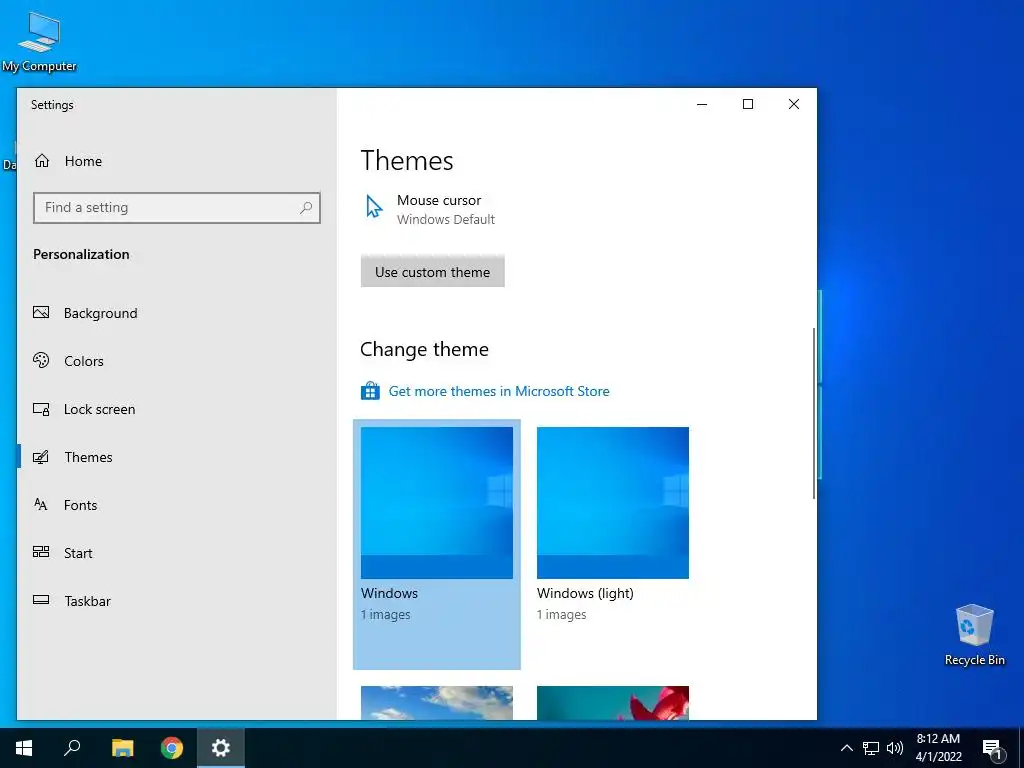Click the Personalization heading
1024x768 pixels.
81,255
